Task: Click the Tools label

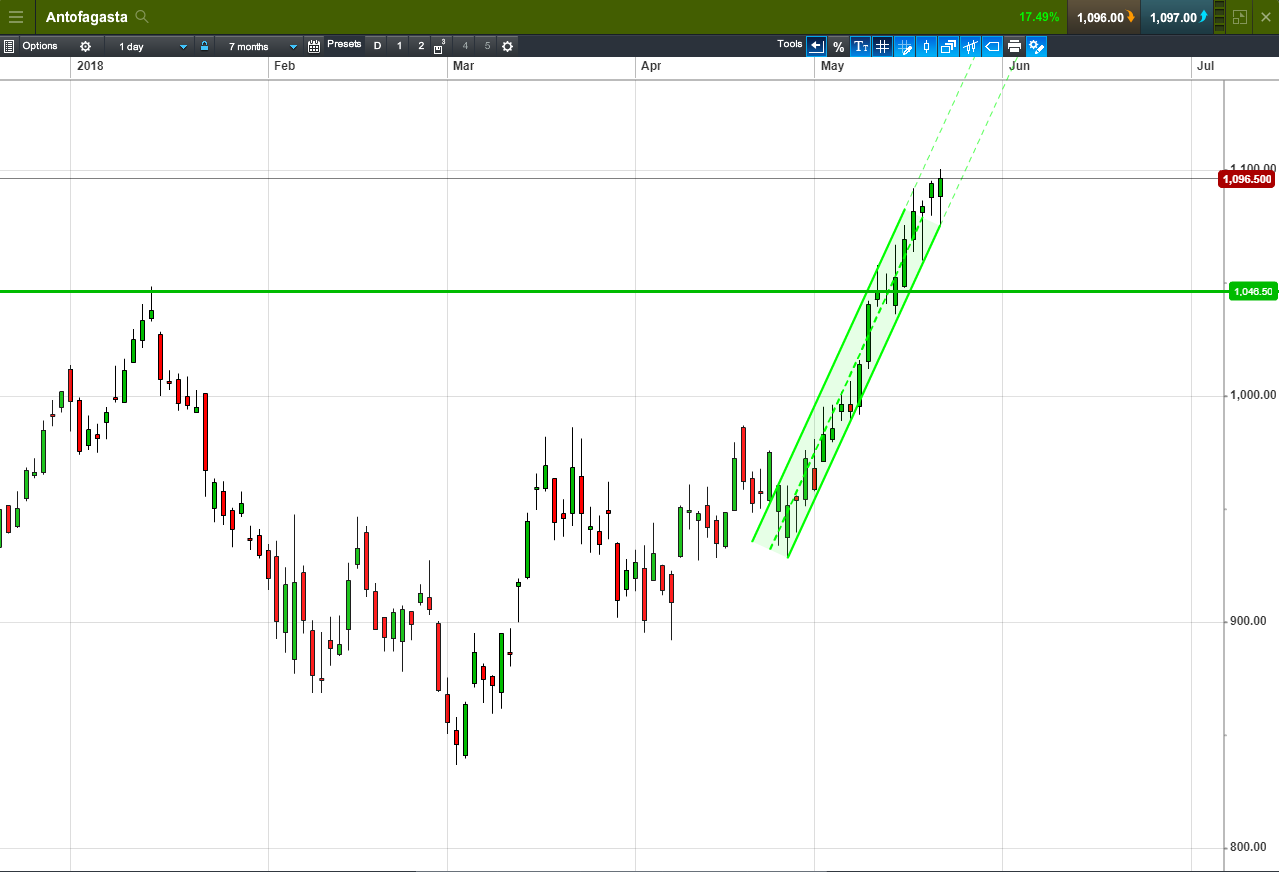Action: [790, 44]
